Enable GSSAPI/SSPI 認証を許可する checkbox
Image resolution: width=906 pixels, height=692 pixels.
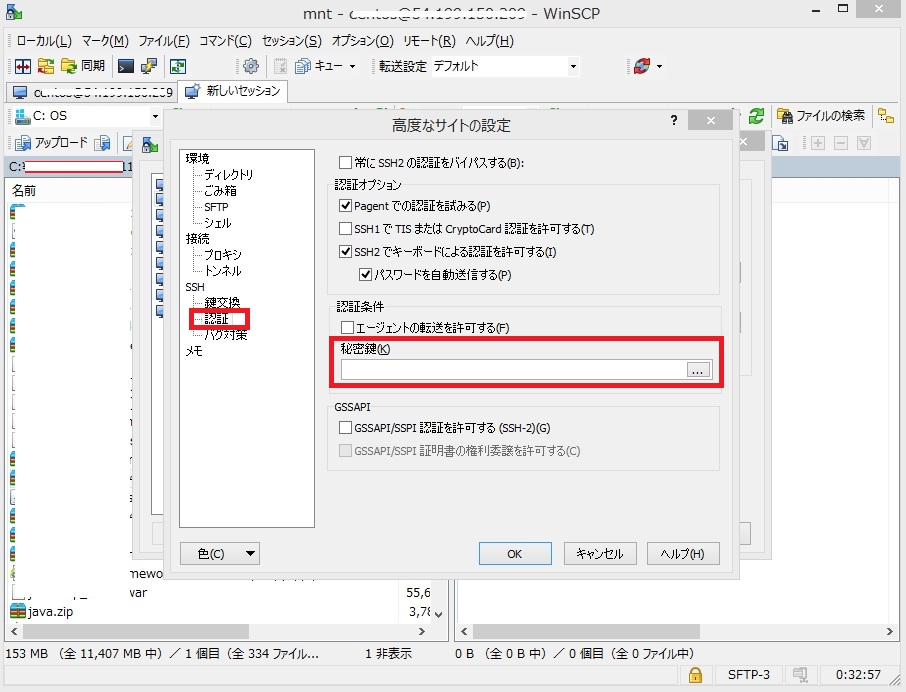point(346,428)
